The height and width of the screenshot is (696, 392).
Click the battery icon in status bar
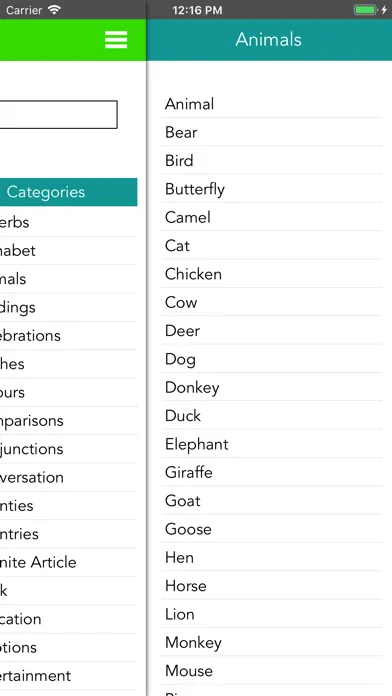click(365, 10)
